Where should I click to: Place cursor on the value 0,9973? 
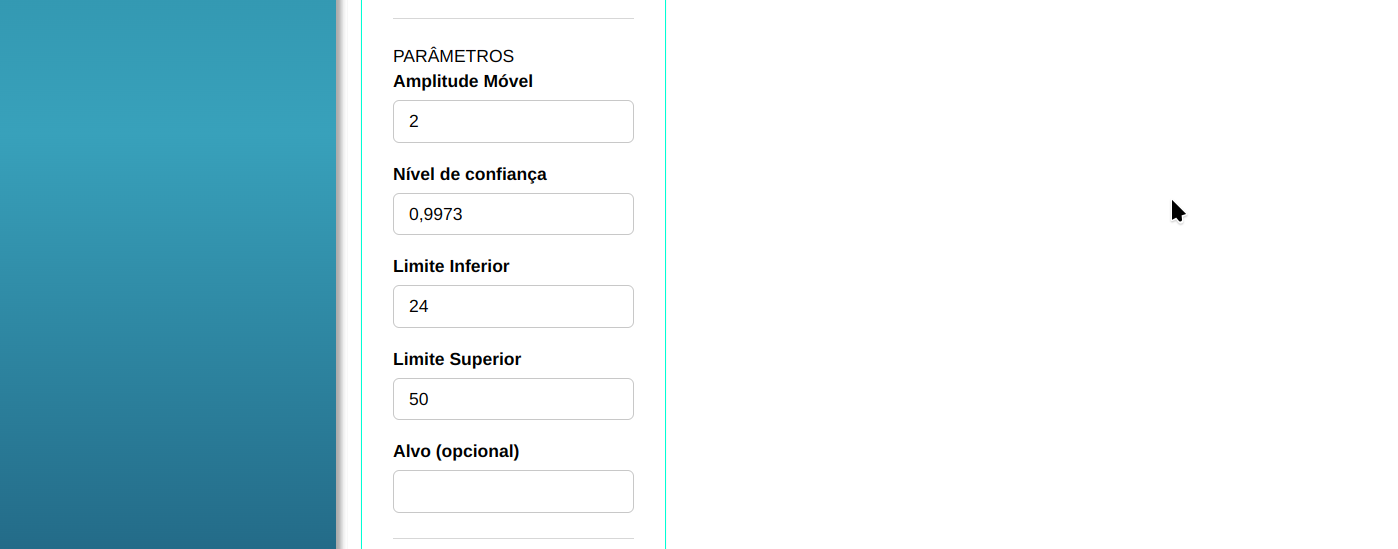point(436,214)
